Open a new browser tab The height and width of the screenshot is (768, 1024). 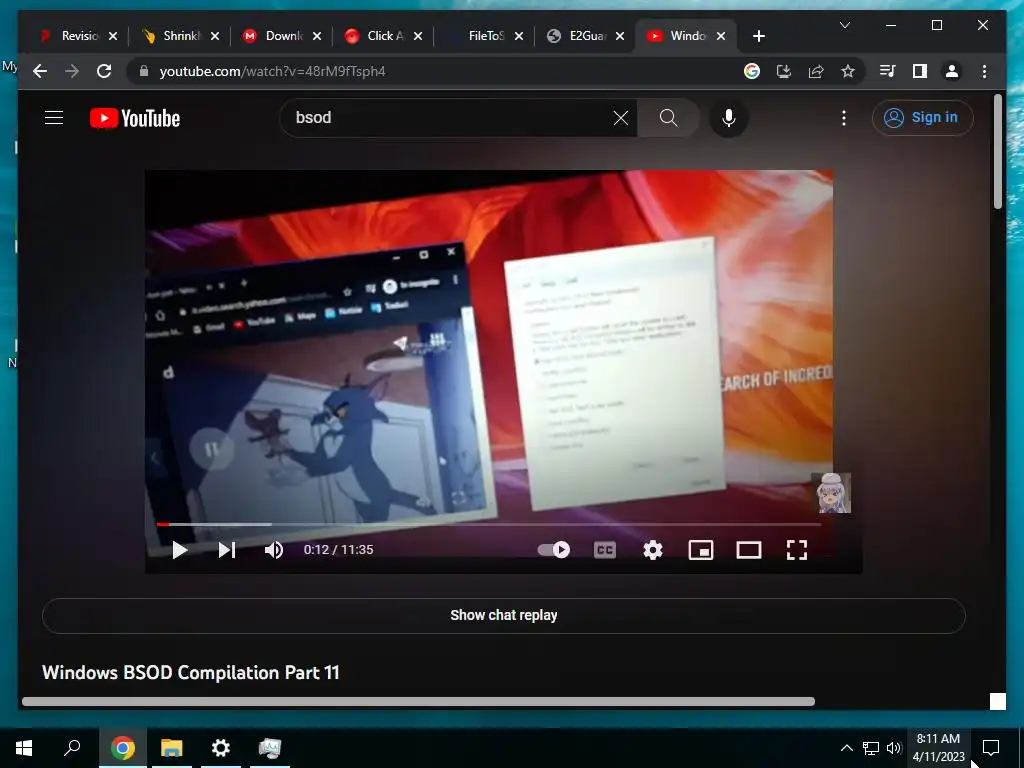[x=758, y=36]
